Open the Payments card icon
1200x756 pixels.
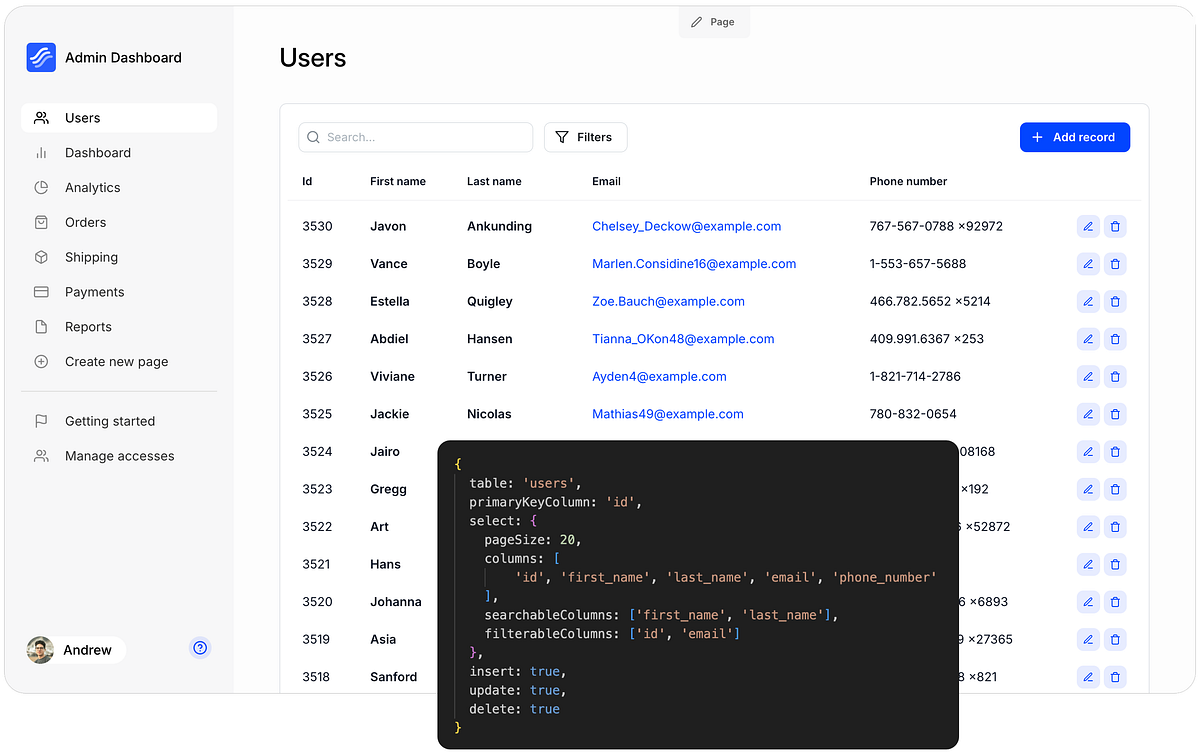41,291
